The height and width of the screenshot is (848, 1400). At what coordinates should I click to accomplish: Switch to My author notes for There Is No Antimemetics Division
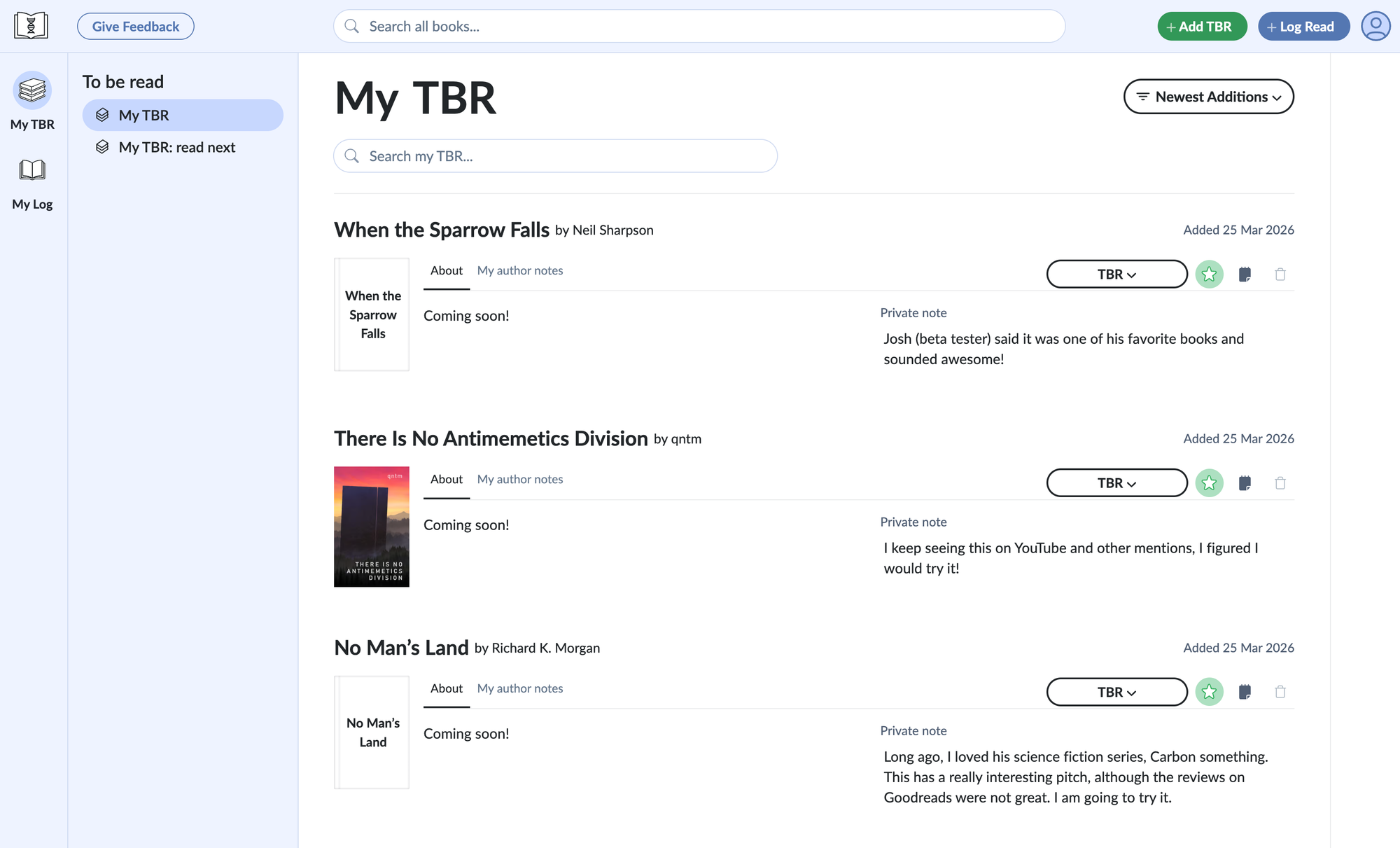pos(519,479)
